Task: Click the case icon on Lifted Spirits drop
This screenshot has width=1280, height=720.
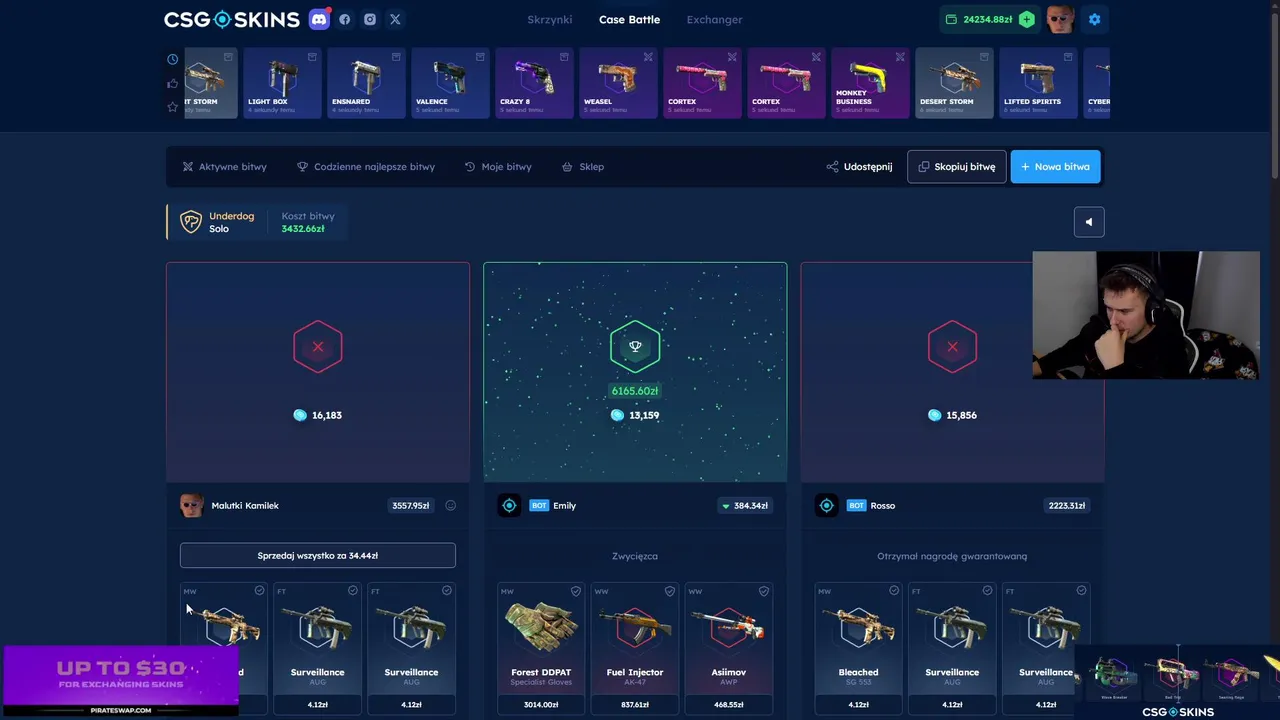Action: point(1068,57)
